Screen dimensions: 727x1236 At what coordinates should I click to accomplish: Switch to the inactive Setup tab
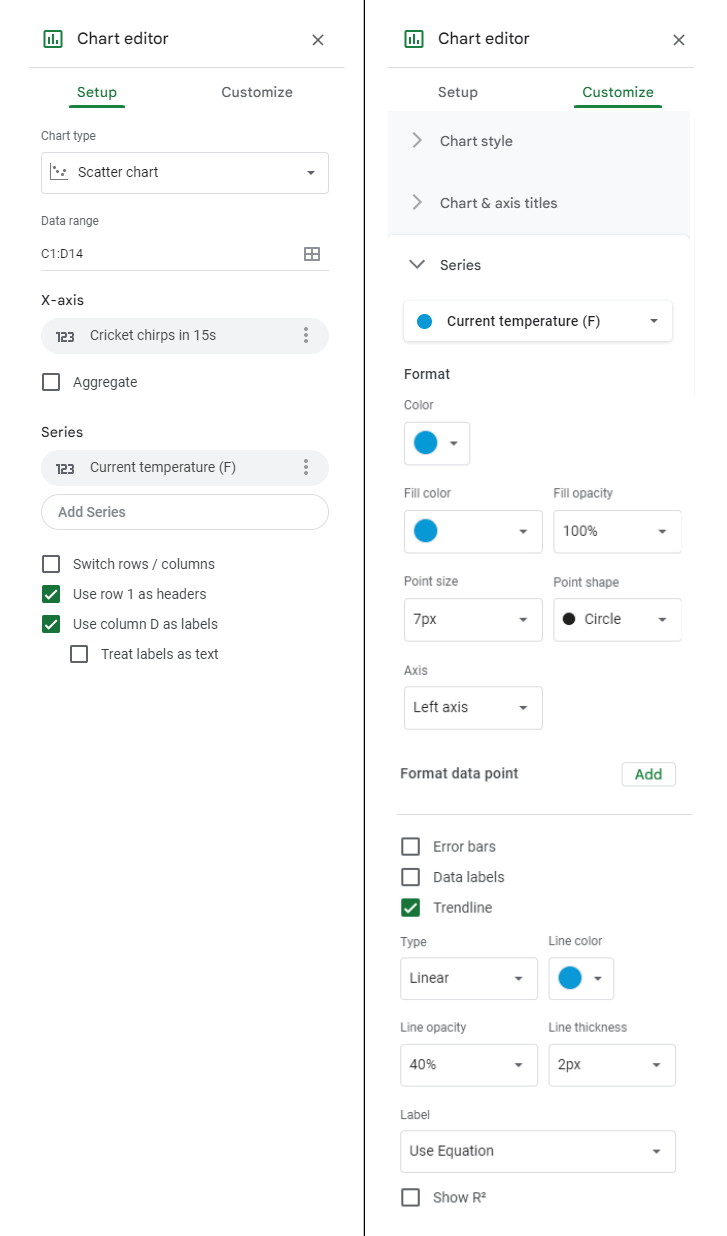tap(458, 92)
